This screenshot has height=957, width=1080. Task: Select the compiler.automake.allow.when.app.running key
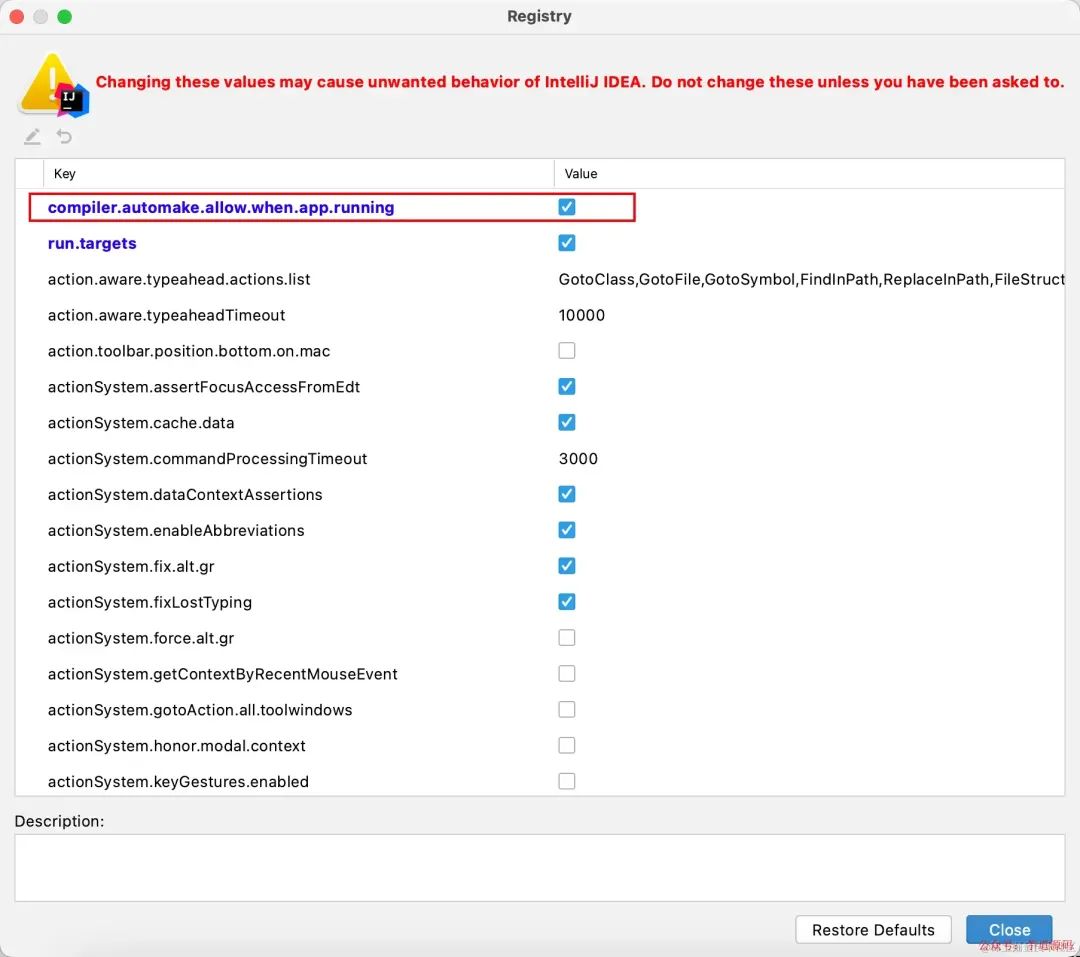tap(221, 207)
